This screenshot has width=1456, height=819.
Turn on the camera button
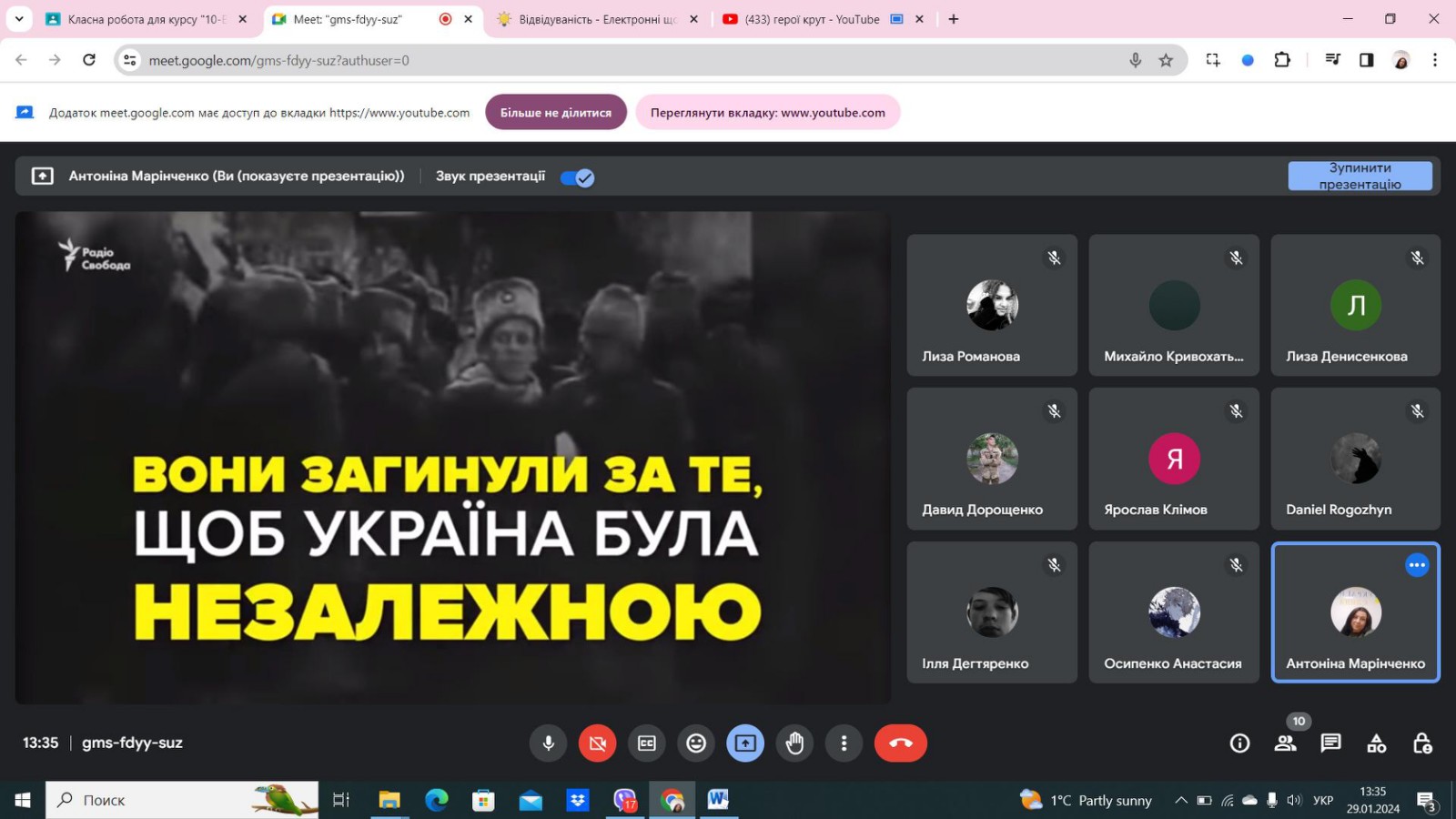coord(597,743)
